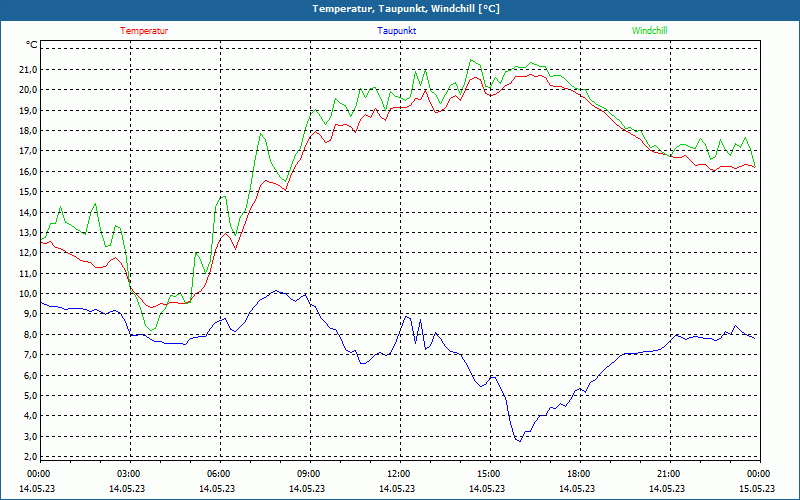The width and height of the screenshot is (800, 500).
Task: Click the 15,0 y-axis label
Action: pyautogui.click(x=28, y=192)
